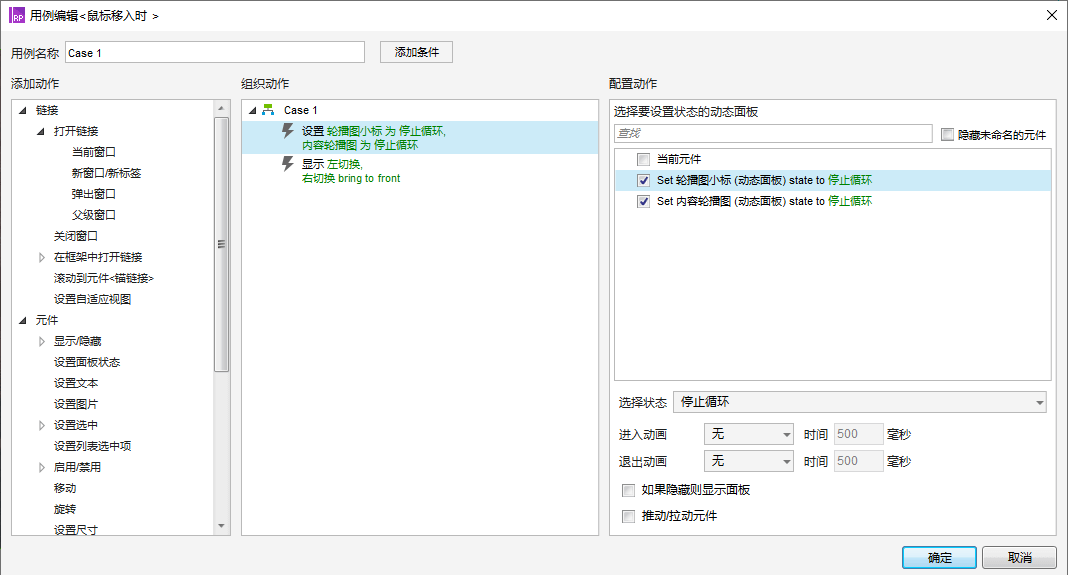Viewport: 1068px width, 575px height.
Task: Select 设置文本 action
Action: click(76, 384)
